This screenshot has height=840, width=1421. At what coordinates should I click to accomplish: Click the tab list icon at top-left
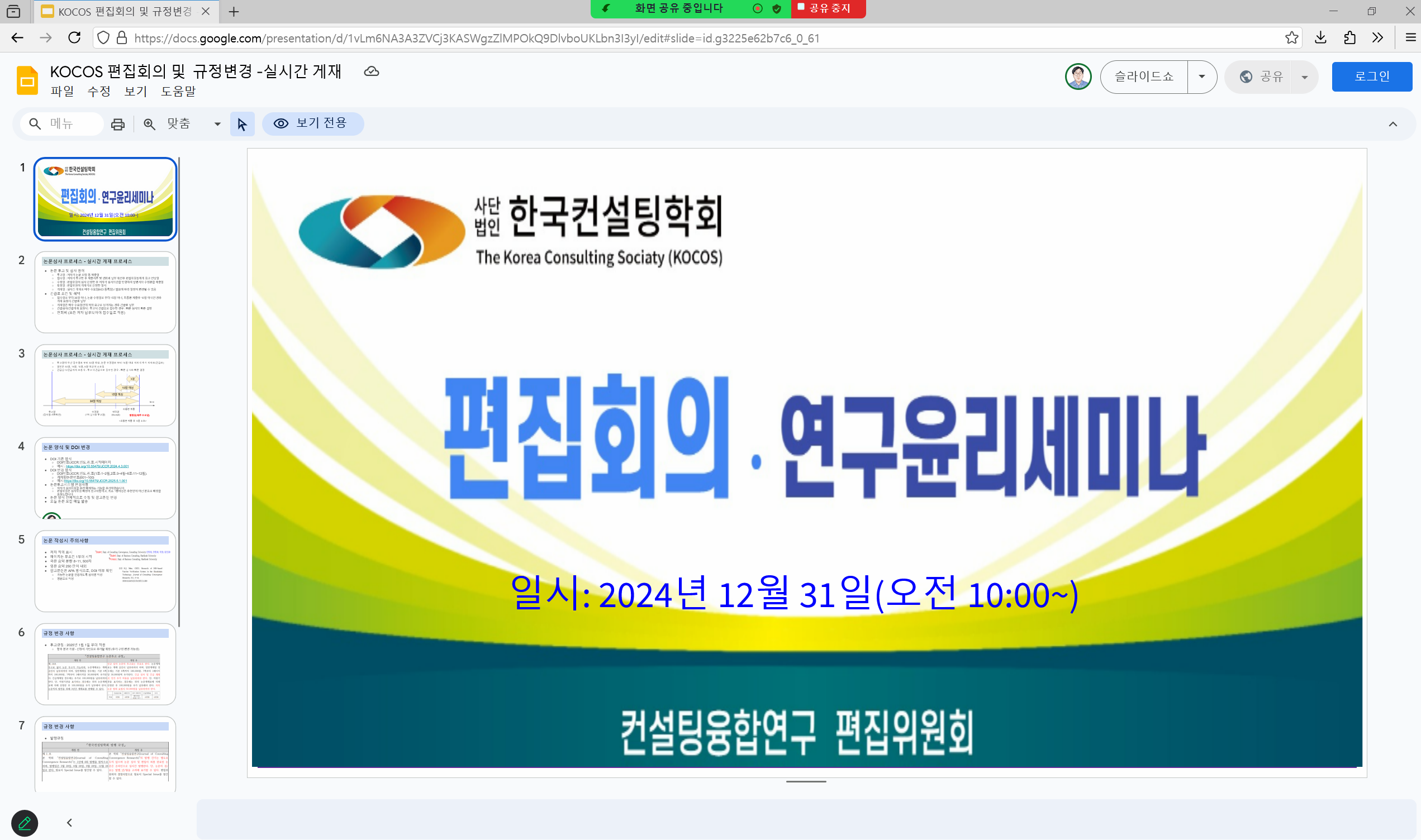click(x=13, y=11)
